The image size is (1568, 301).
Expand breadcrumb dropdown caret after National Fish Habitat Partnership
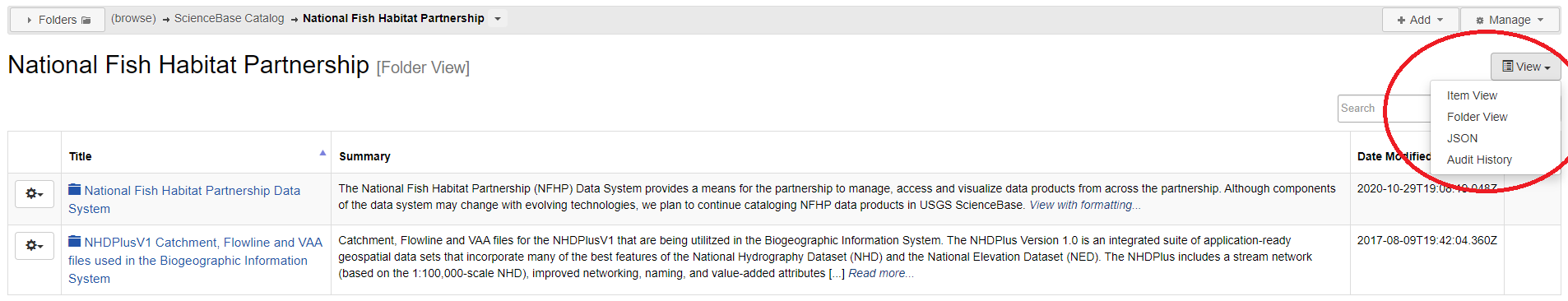click(x=497, y=19)
